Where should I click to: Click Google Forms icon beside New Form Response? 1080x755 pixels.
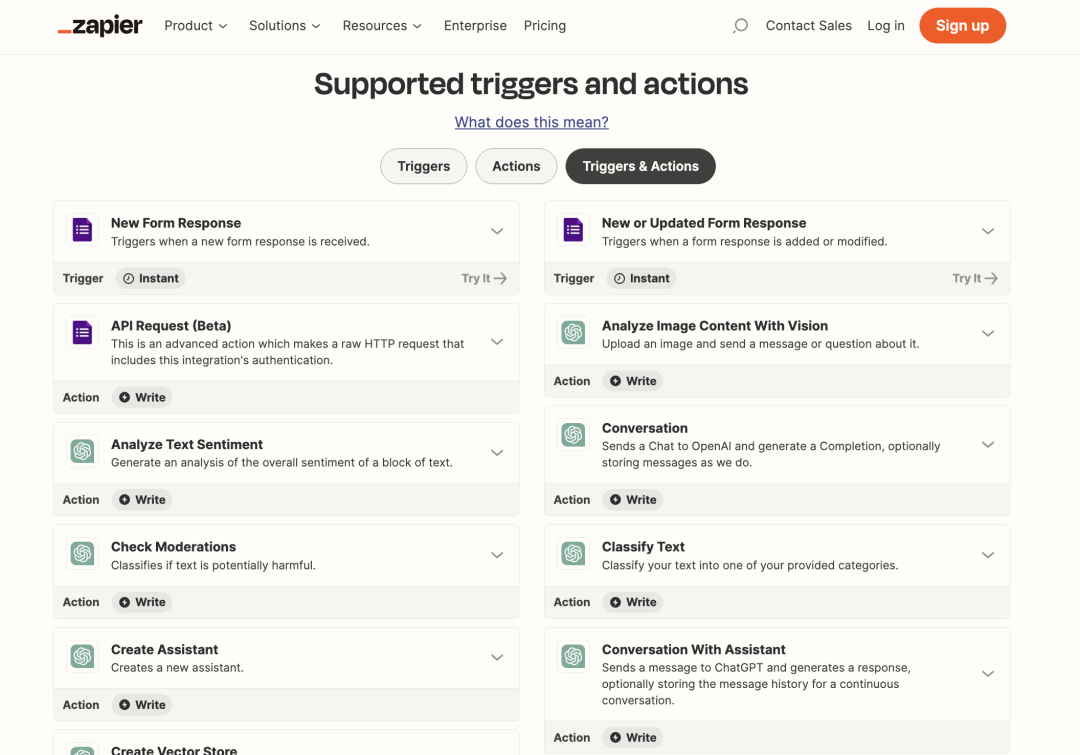(x=83, y=230)
